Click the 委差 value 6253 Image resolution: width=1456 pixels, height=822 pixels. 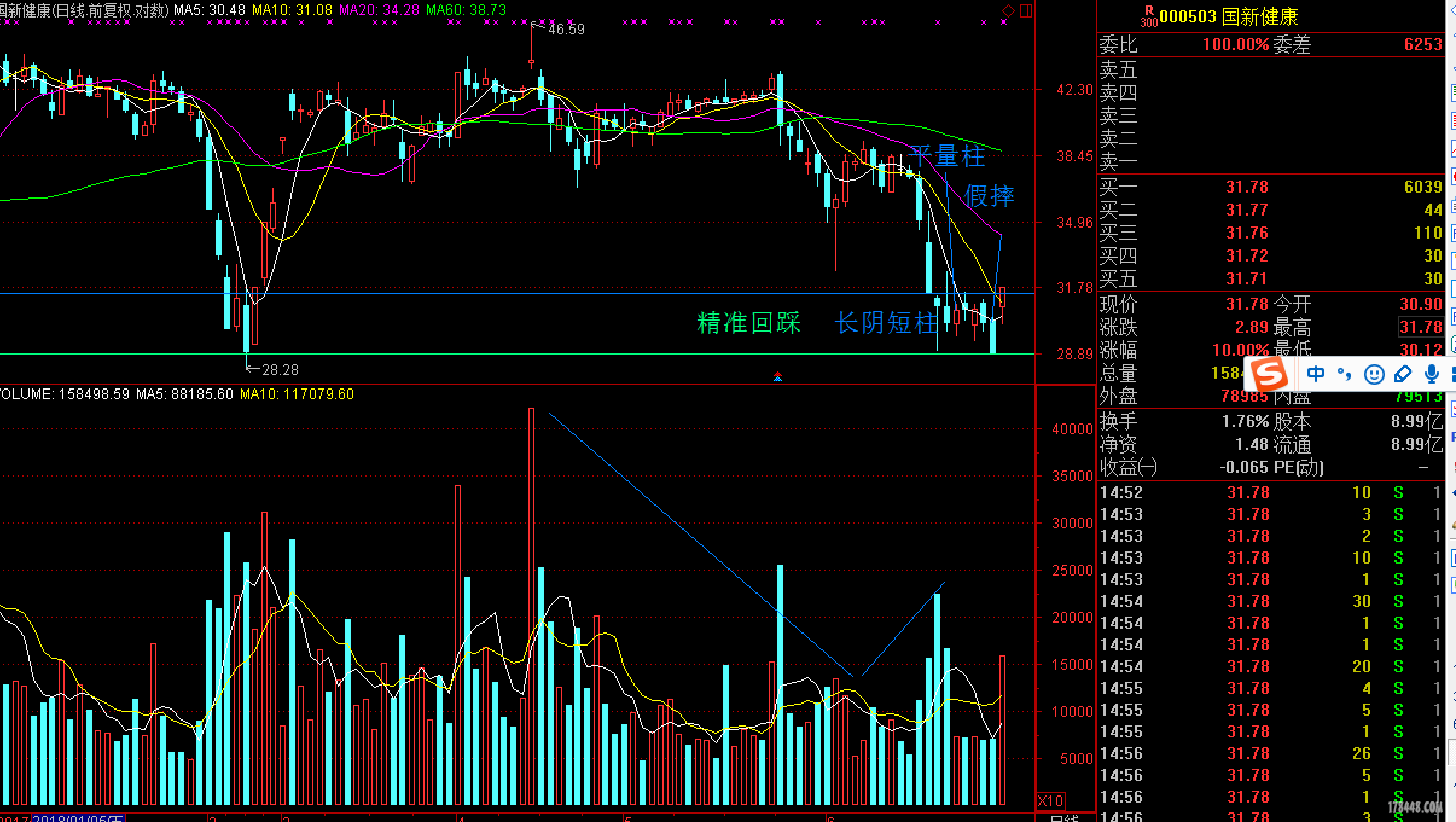1423,44
